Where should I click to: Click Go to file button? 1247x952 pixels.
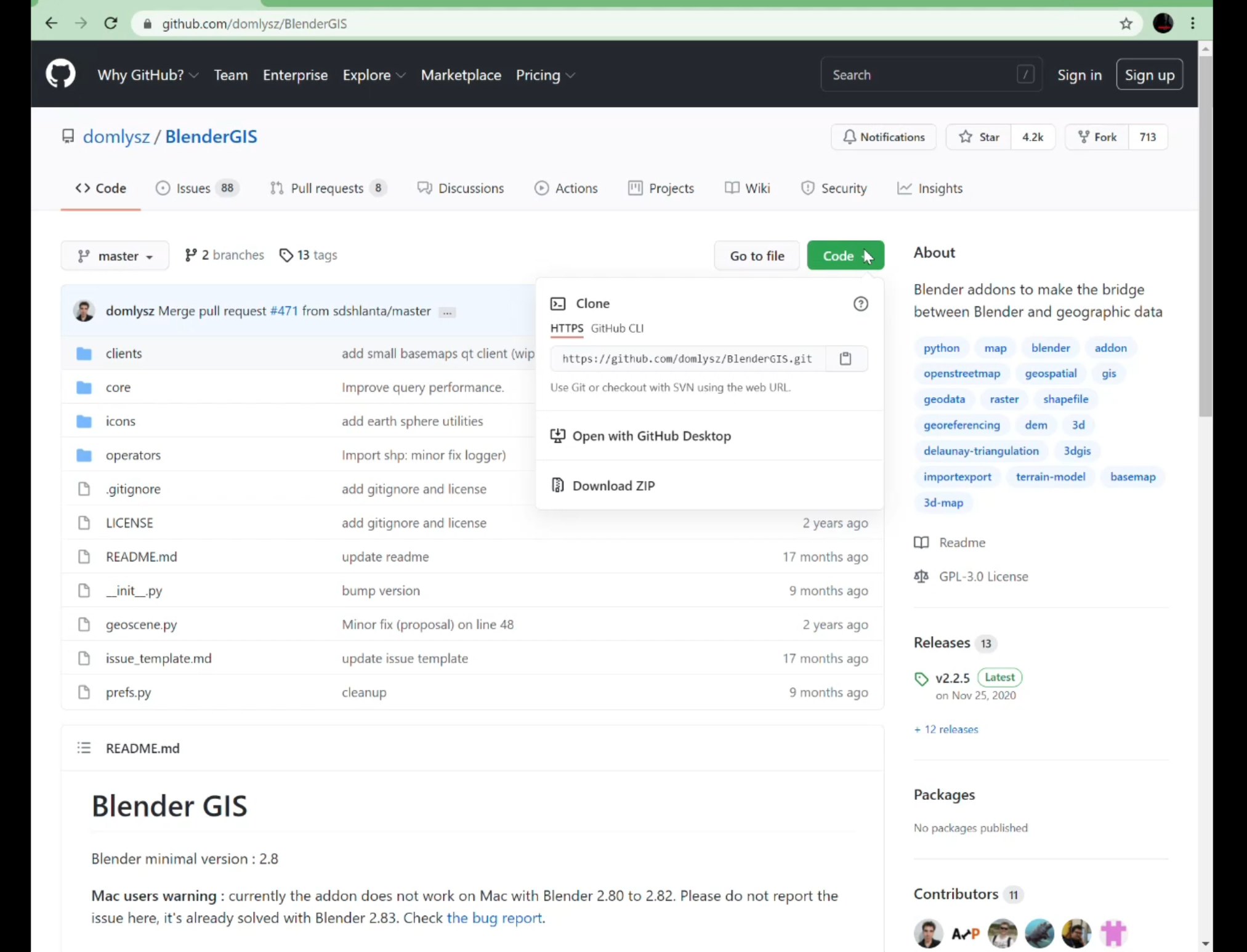(x=757, y=256)
